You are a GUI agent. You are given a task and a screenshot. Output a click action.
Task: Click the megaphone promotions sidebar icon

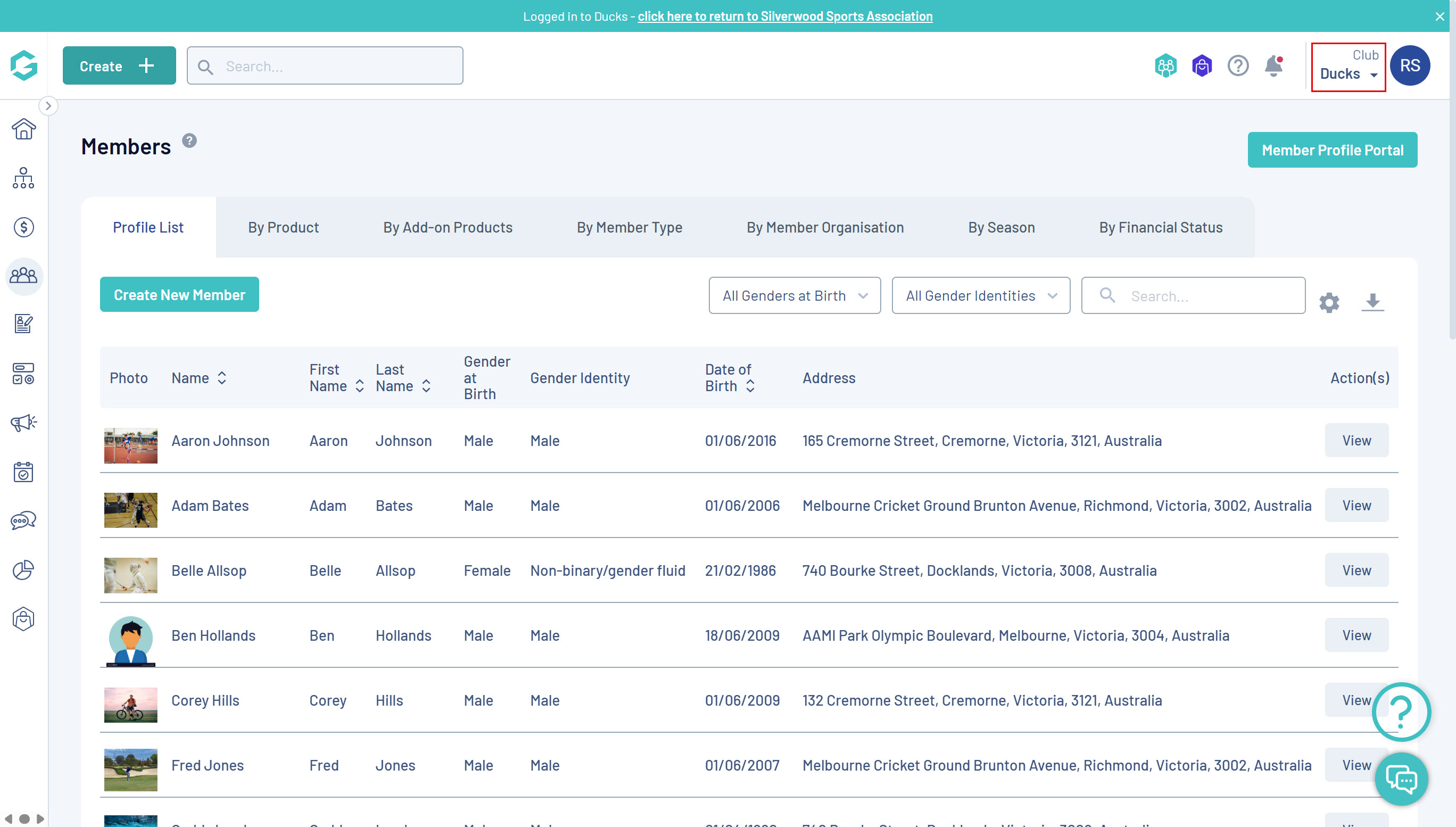[x=23, y=423]
